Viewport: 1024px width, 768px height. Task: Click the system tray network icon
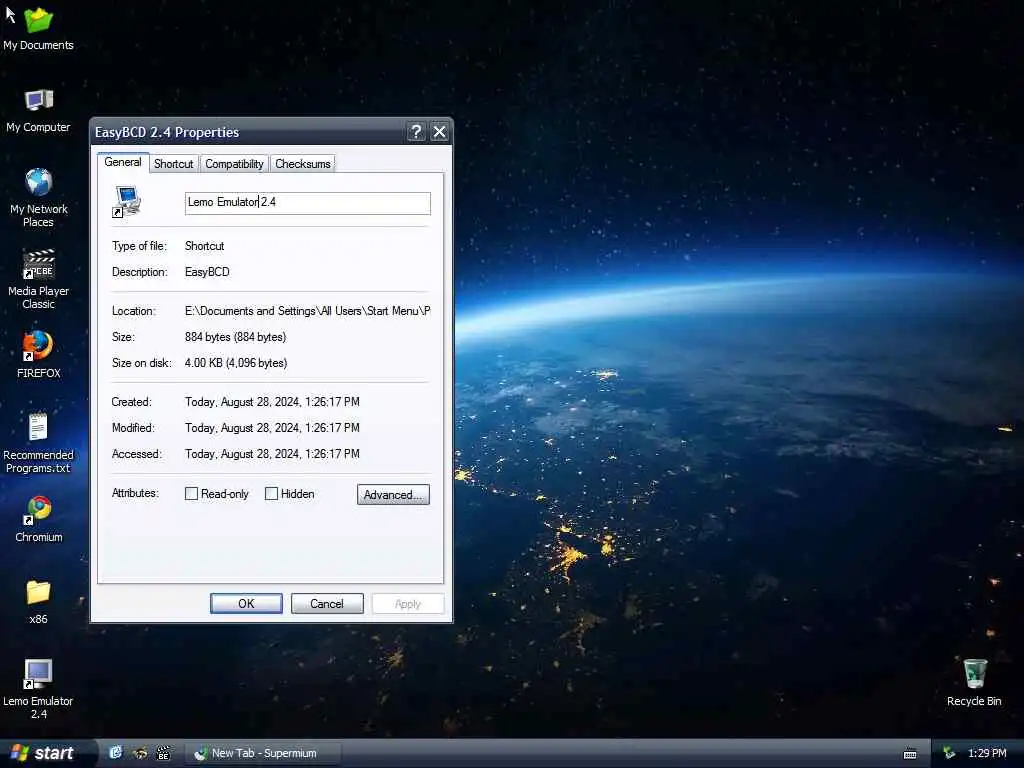pyautogui.click(x=949, y=753)
